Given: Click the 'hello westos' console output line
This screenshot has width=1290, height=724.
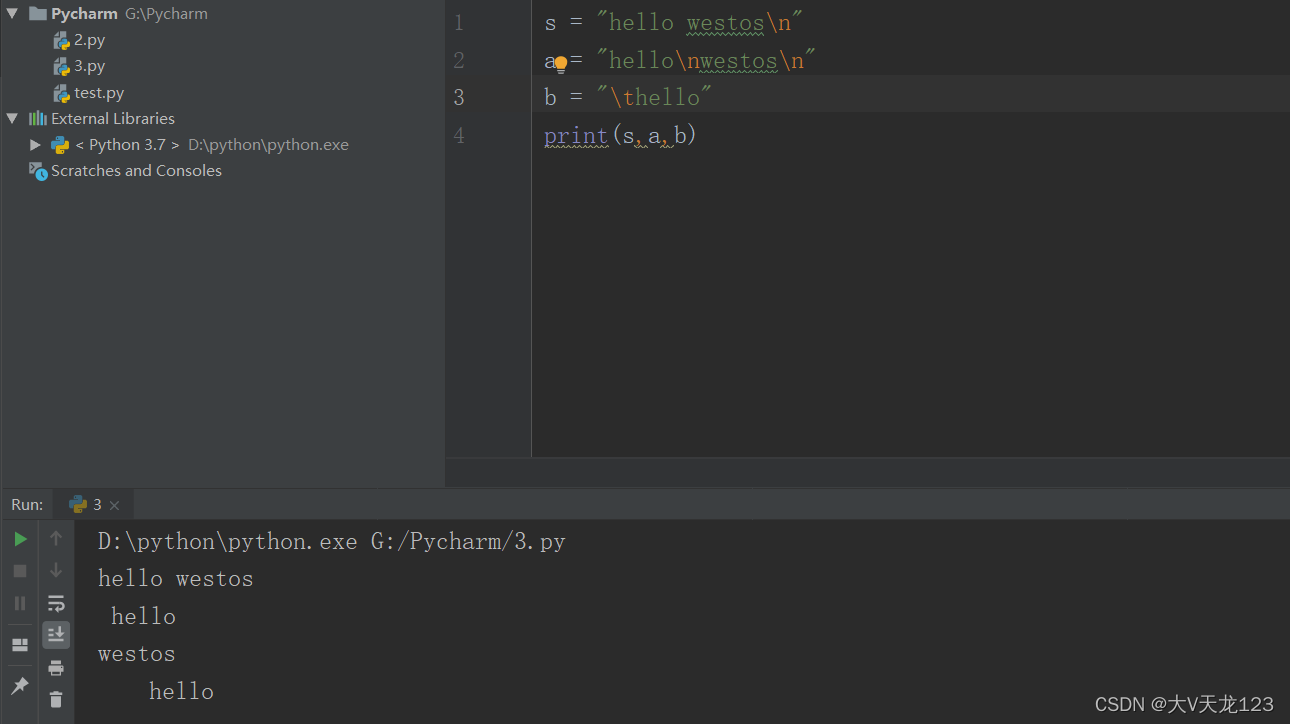Looking at the screenshot, I should [x=176, y=578].
